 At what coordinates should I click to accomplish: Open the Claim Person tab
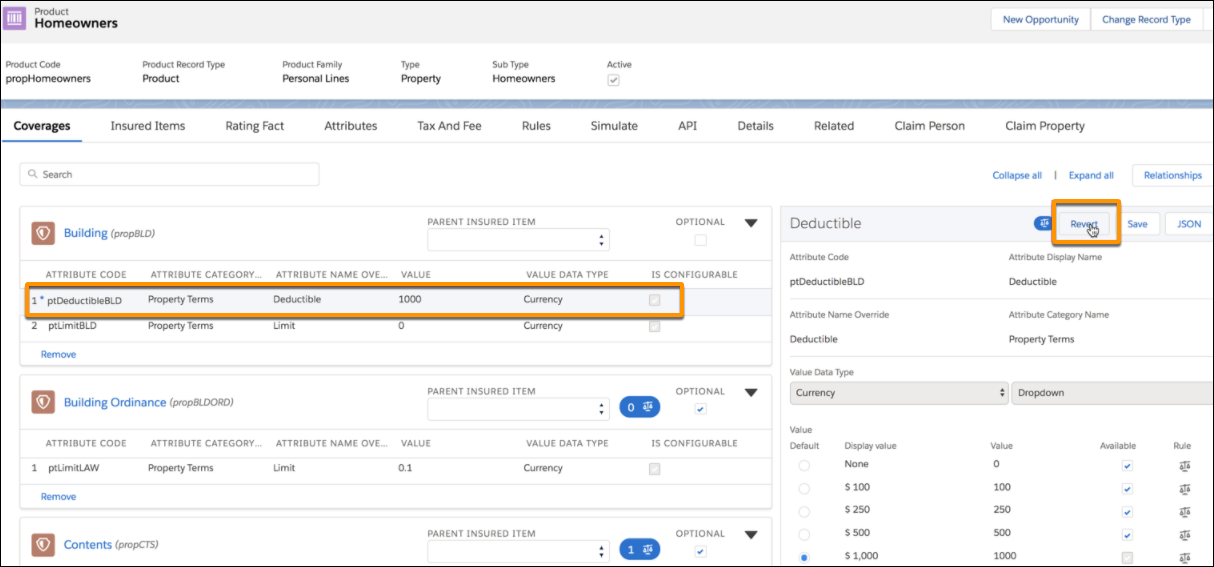tap(930, 126)
